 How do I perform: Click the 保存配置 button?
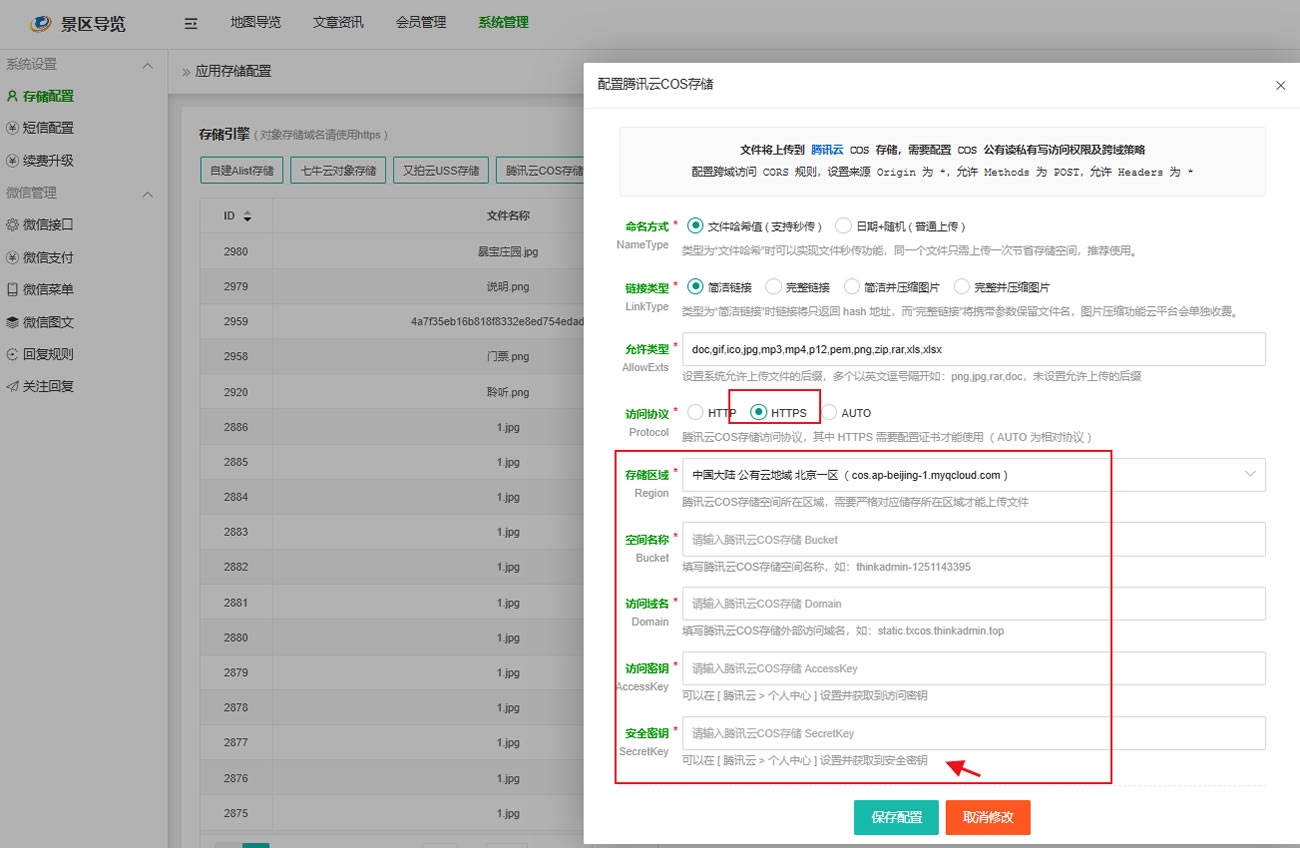coord(896,817)
